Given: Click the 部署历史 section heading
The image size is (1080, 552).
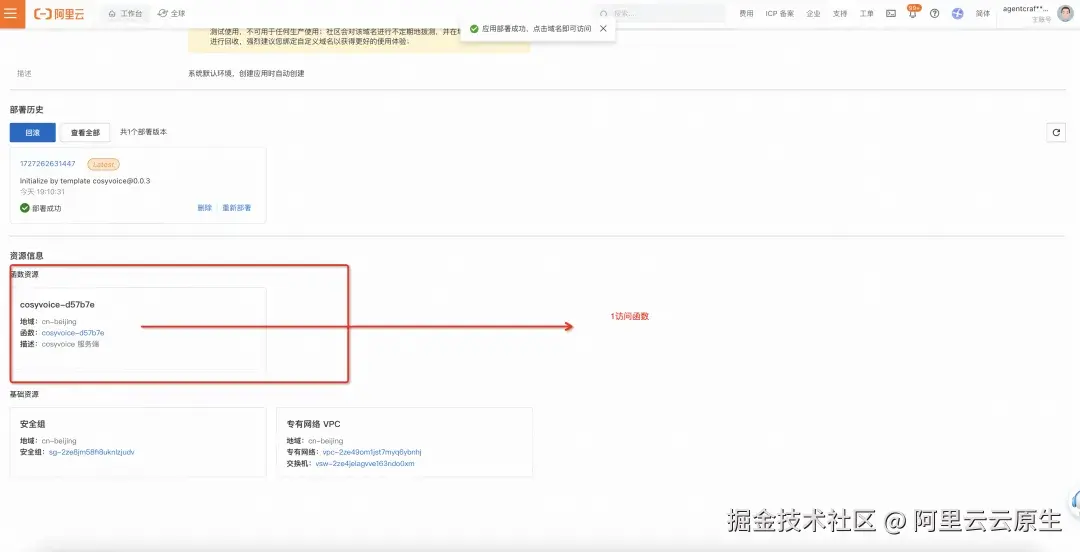Looking at the screenshot, I should tap(27, 110).
